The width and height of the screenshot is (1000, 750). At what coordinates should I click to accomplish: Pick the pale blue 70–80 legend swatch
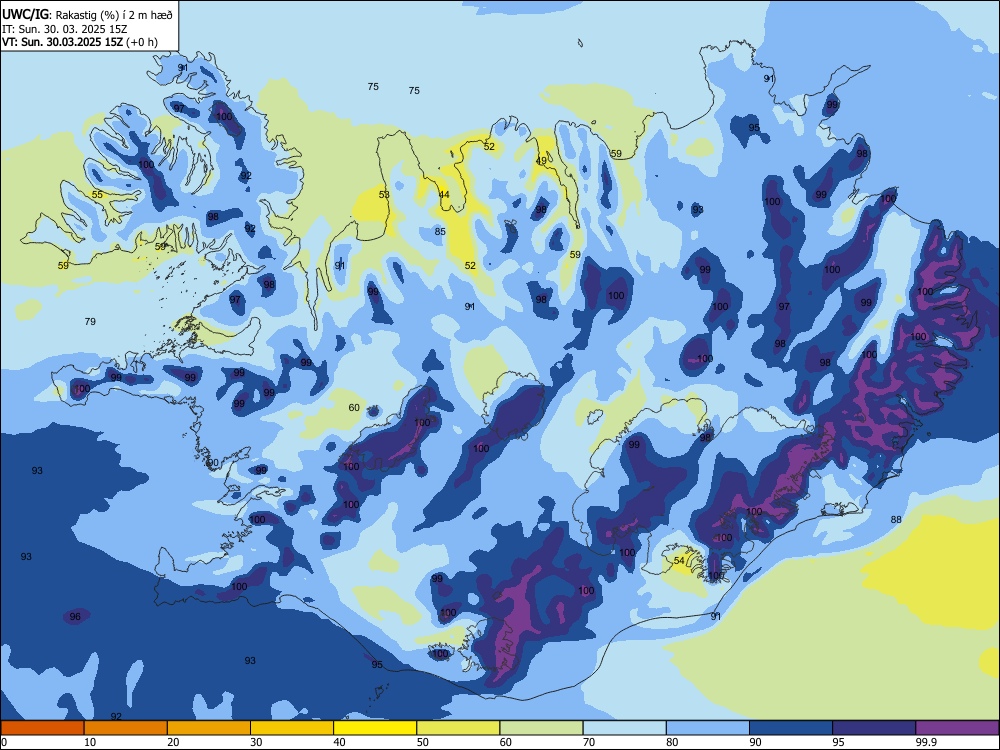[624, 728]
